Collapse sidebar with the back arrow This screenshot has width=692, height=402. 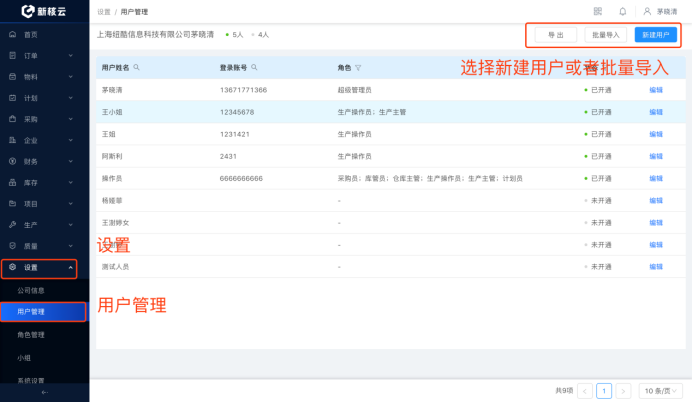coord(45,392)
